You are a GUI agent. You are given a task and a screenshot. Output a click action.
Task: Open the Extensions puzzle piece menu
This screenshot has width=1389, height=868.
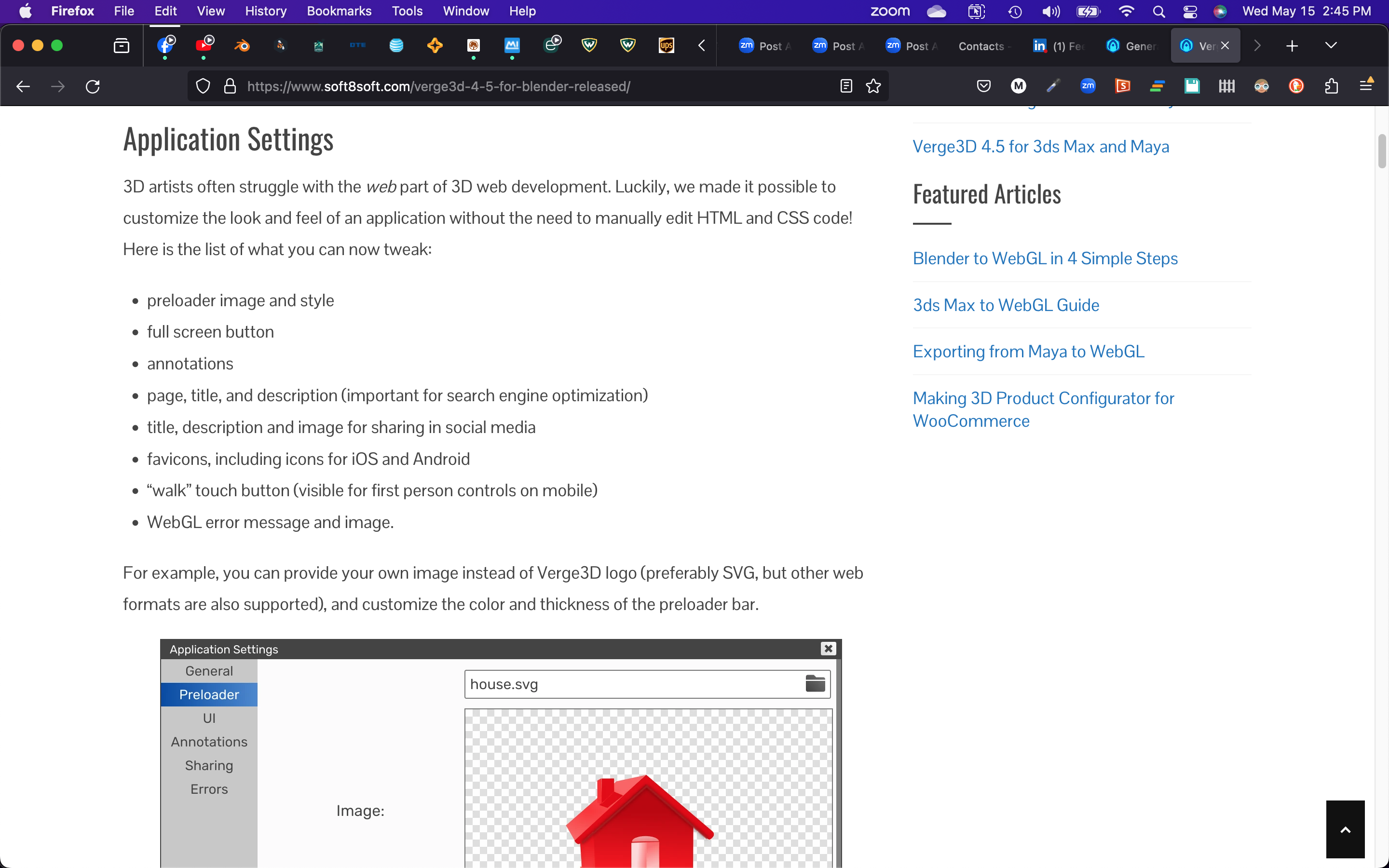1332,87
